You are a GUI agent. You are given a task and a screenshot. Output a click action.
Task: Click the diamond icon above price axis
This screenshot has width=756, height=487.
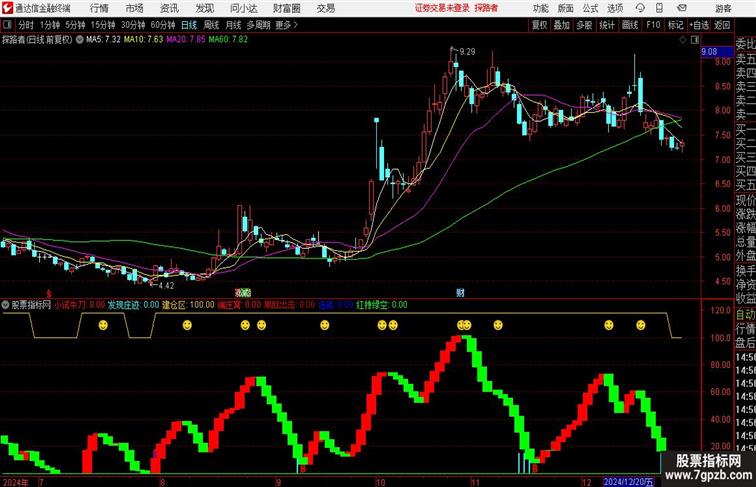pyautogui.click(x=683, y=40)
